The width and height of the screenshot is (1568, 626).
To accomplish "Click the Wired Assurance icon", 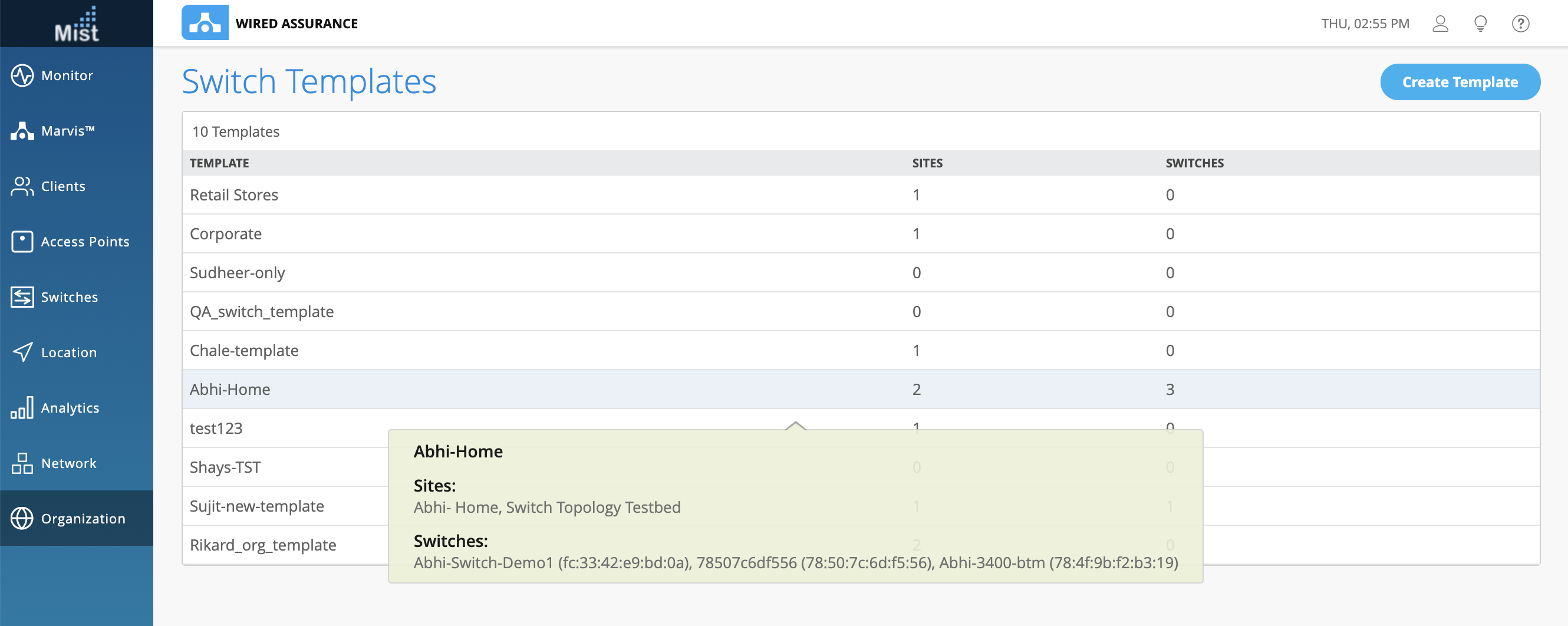I will pyautogui.click(x=205, y=23).
